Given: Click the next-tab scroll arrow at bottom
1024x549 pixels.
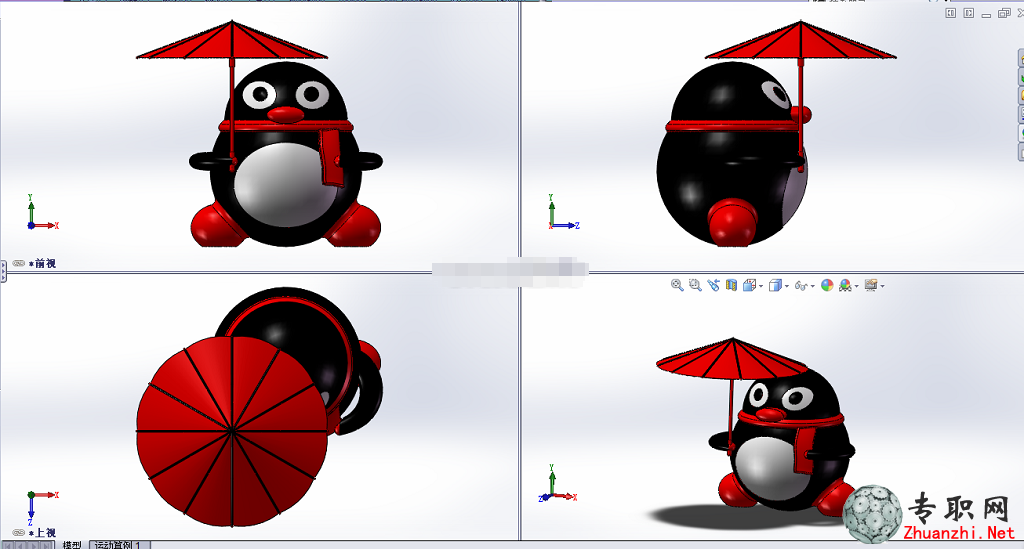Looking at the screenshot, I should point(33,544).
